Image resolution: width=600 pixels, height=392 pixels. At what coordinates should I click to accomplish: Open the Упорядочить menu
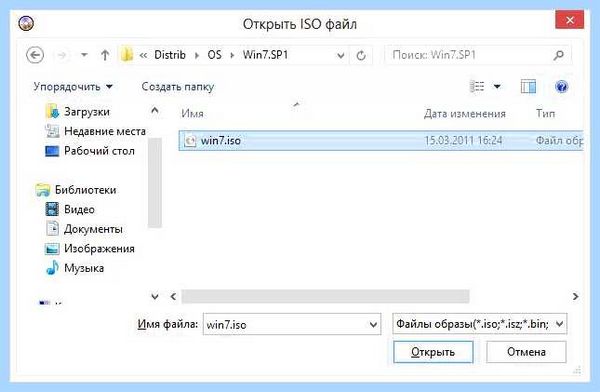click(73, 87)
